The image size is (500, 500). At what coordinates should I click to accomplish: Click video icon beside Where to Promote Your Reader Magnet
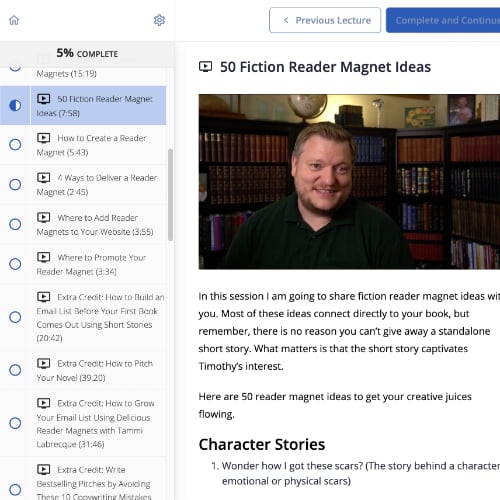(x=44, y=257)
